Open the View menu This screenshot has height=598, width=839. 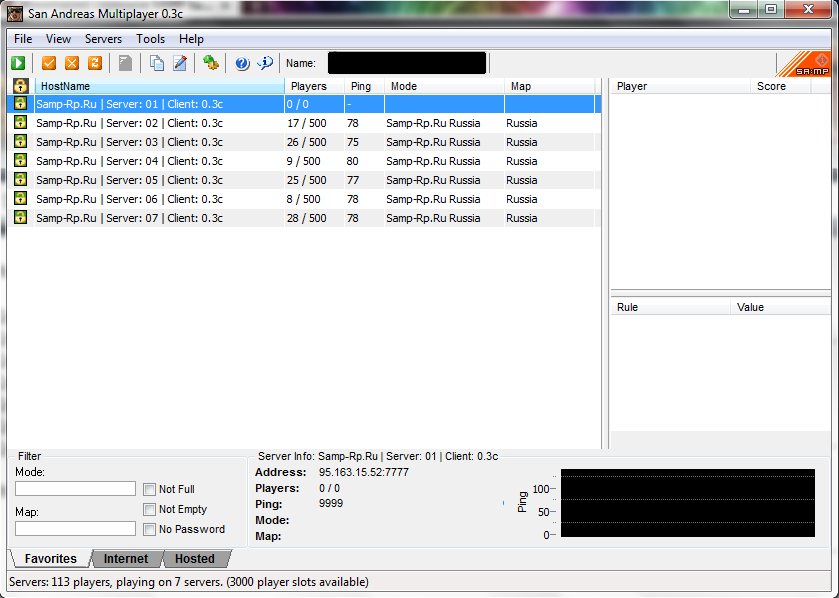pos(58,39)
